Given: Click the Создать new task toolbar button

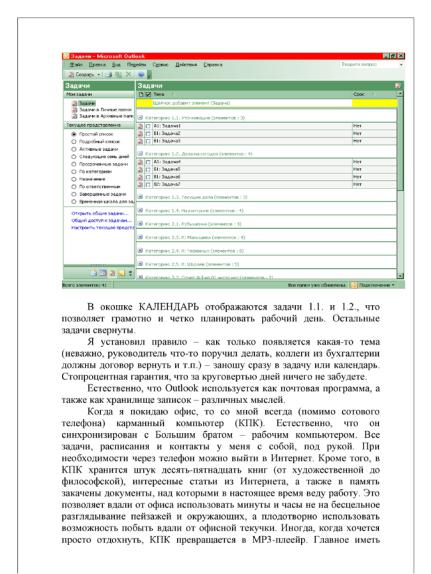Looking at the screenshot, I should click(81, 74).
